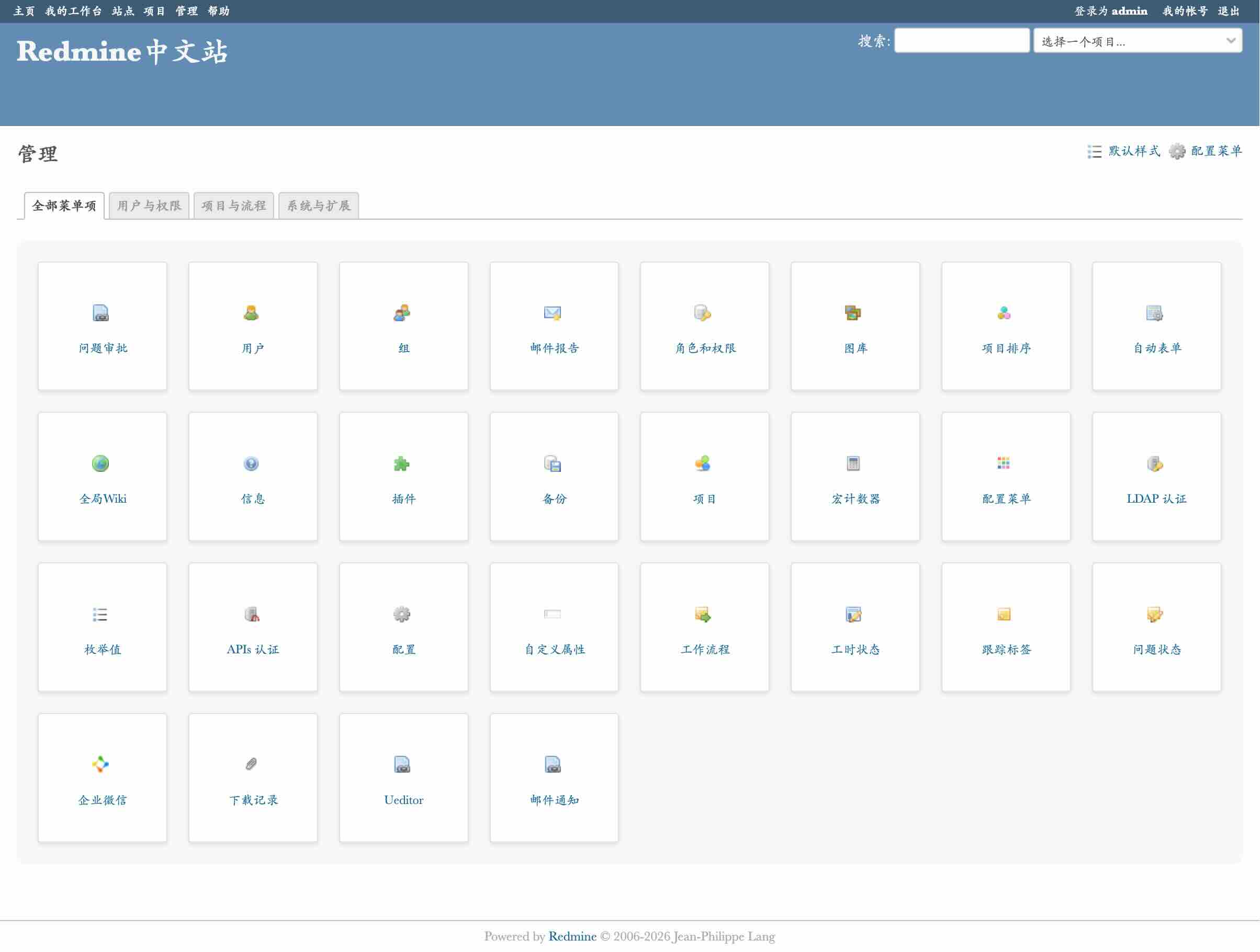Click the Ueditor label text

pyautogui.click(x=404, y=800)
